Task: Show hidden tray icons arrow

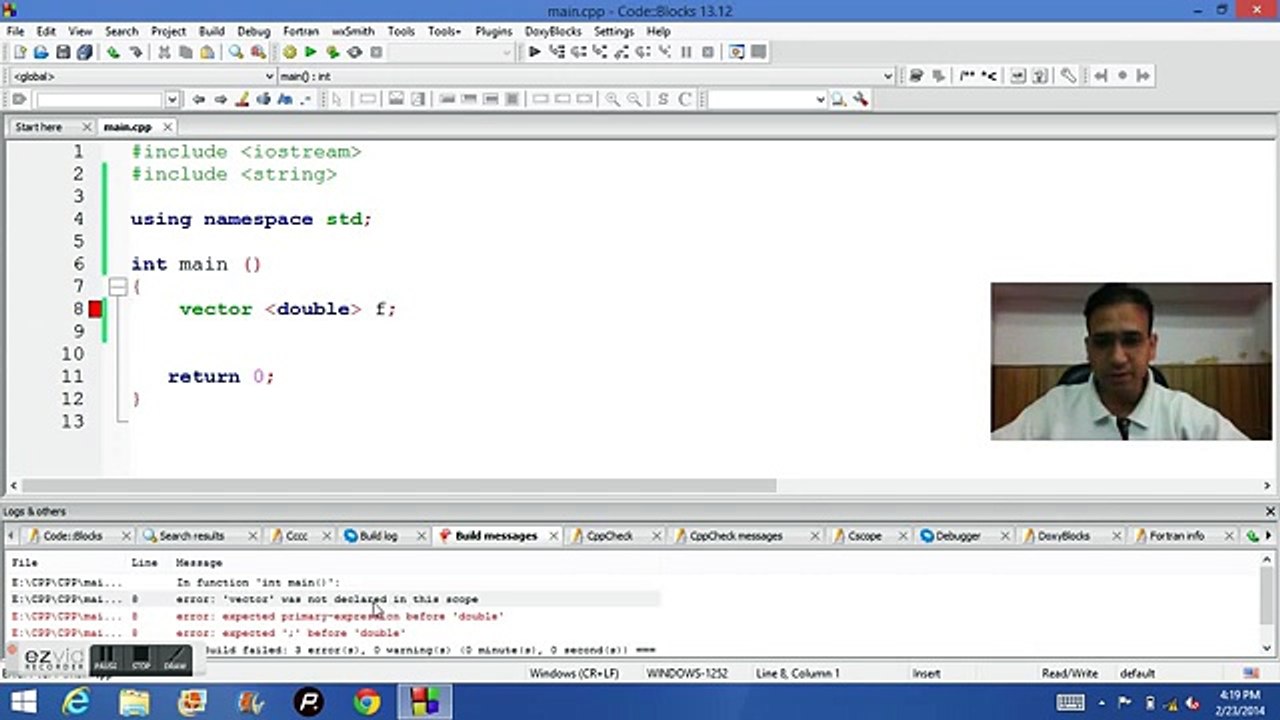Action: [x=1102, y=703]
